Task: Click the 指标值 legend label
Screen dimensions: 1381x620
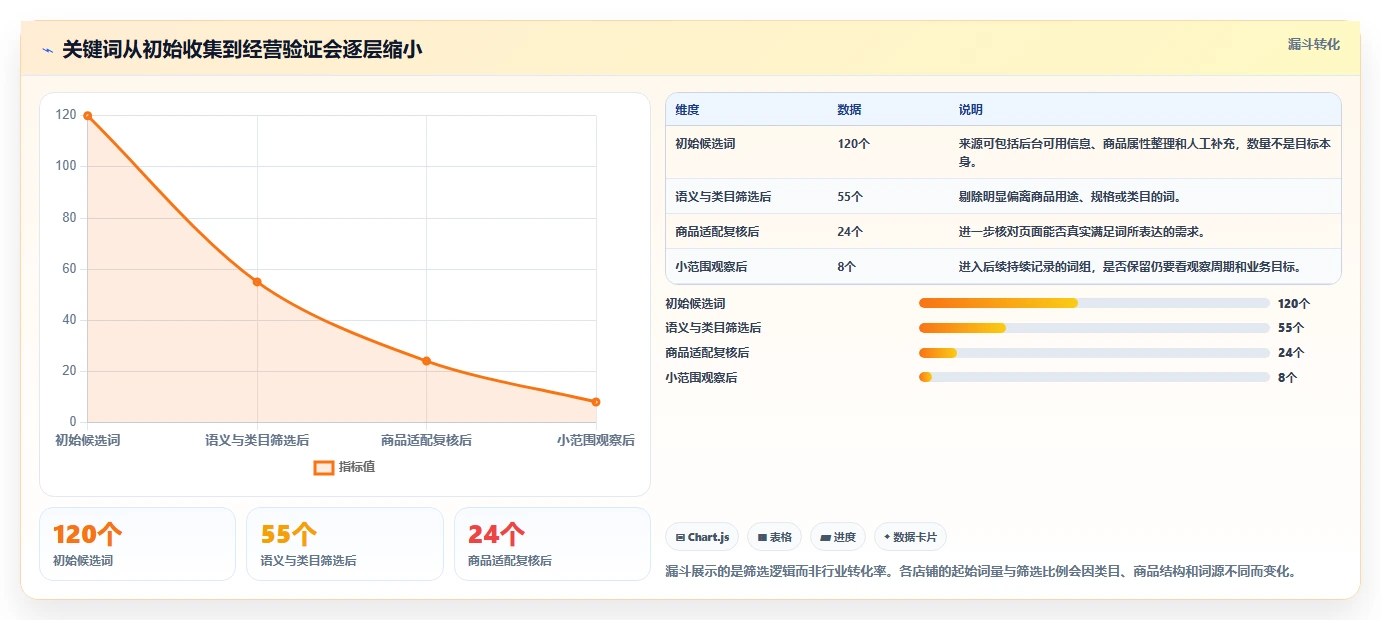Action: (x=357, y=467)
